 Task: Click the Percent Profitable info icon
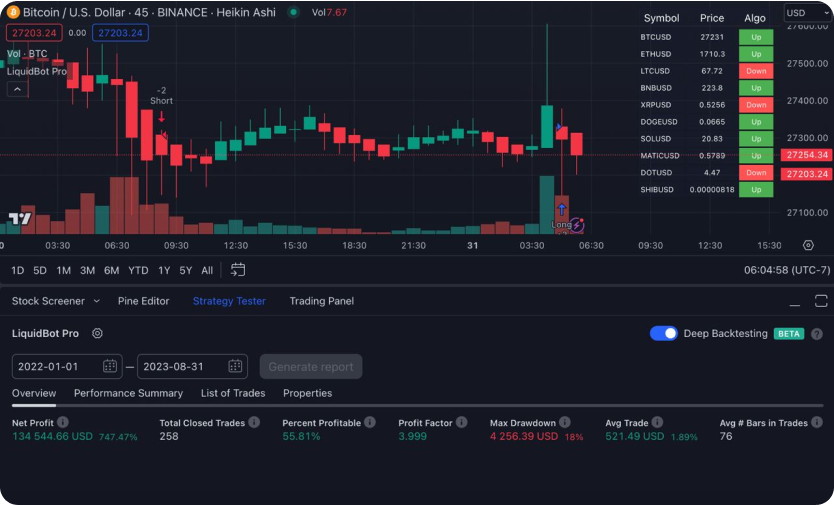pos(370,422)
